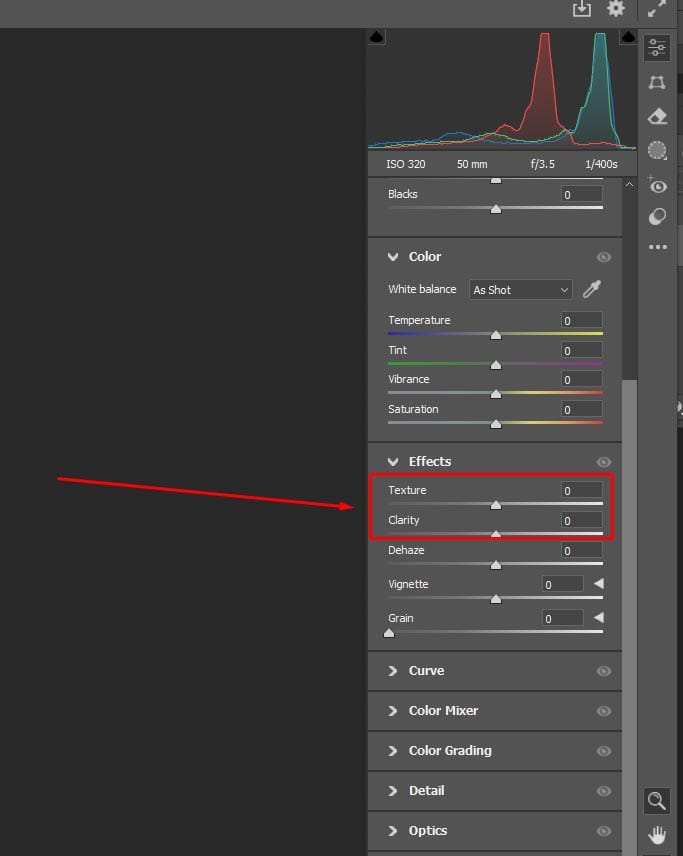The width and height of the screenshot is (683, 856).
Task: Click the Vignette slider handle
Action: (496, 599)
